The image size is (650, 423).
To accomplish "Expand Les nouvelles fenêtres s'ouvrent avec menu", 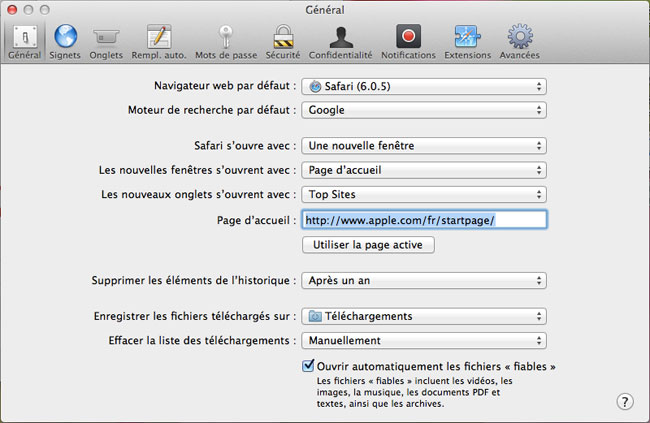I will coord(424,170).
